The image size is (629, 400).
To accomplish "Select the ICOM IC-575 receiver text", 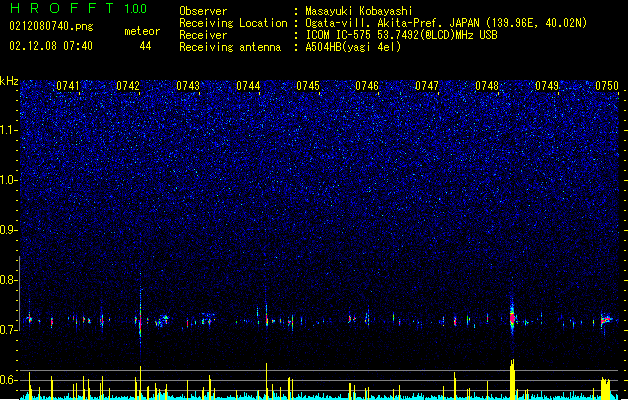I will click(x=402, y=35).
